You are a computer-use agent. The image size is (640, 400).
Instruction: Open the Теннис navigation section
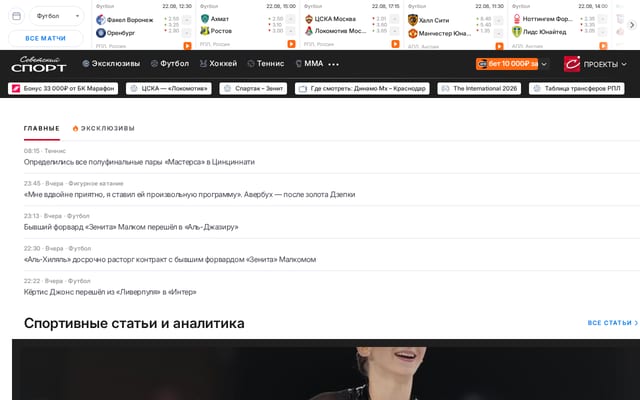click(266, 64)
